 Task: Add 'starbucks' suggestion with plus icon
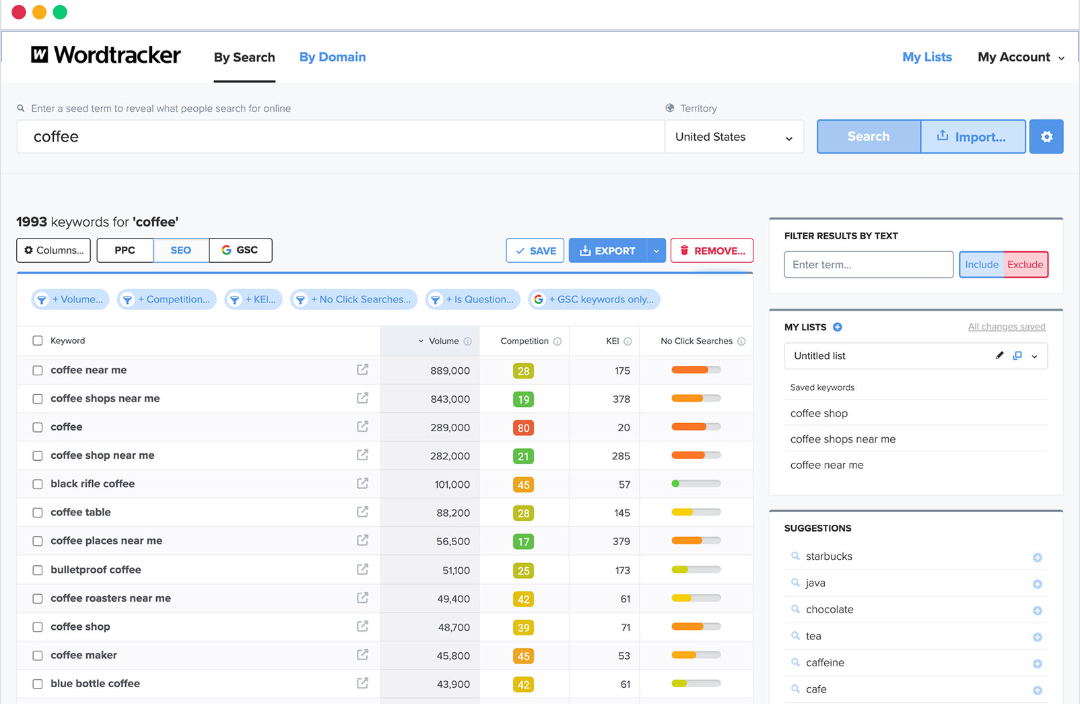[x=1037, y=557]
